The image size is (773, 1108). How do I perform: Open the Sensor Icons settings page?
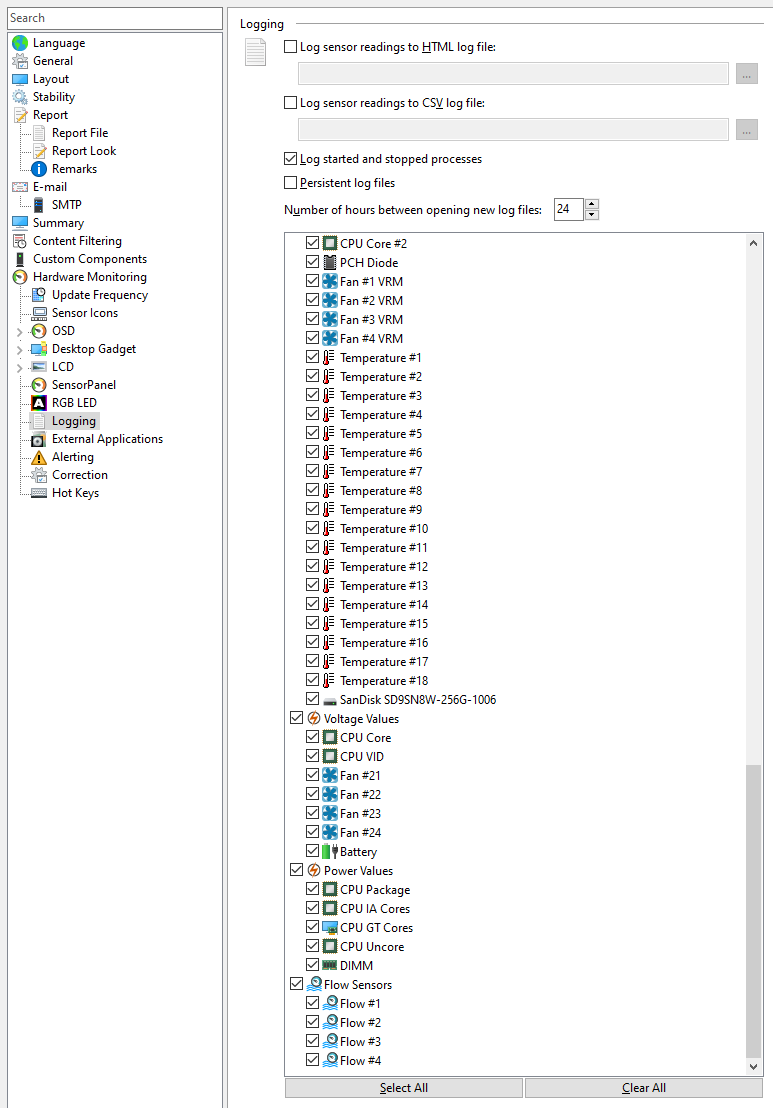coord(84,313)
